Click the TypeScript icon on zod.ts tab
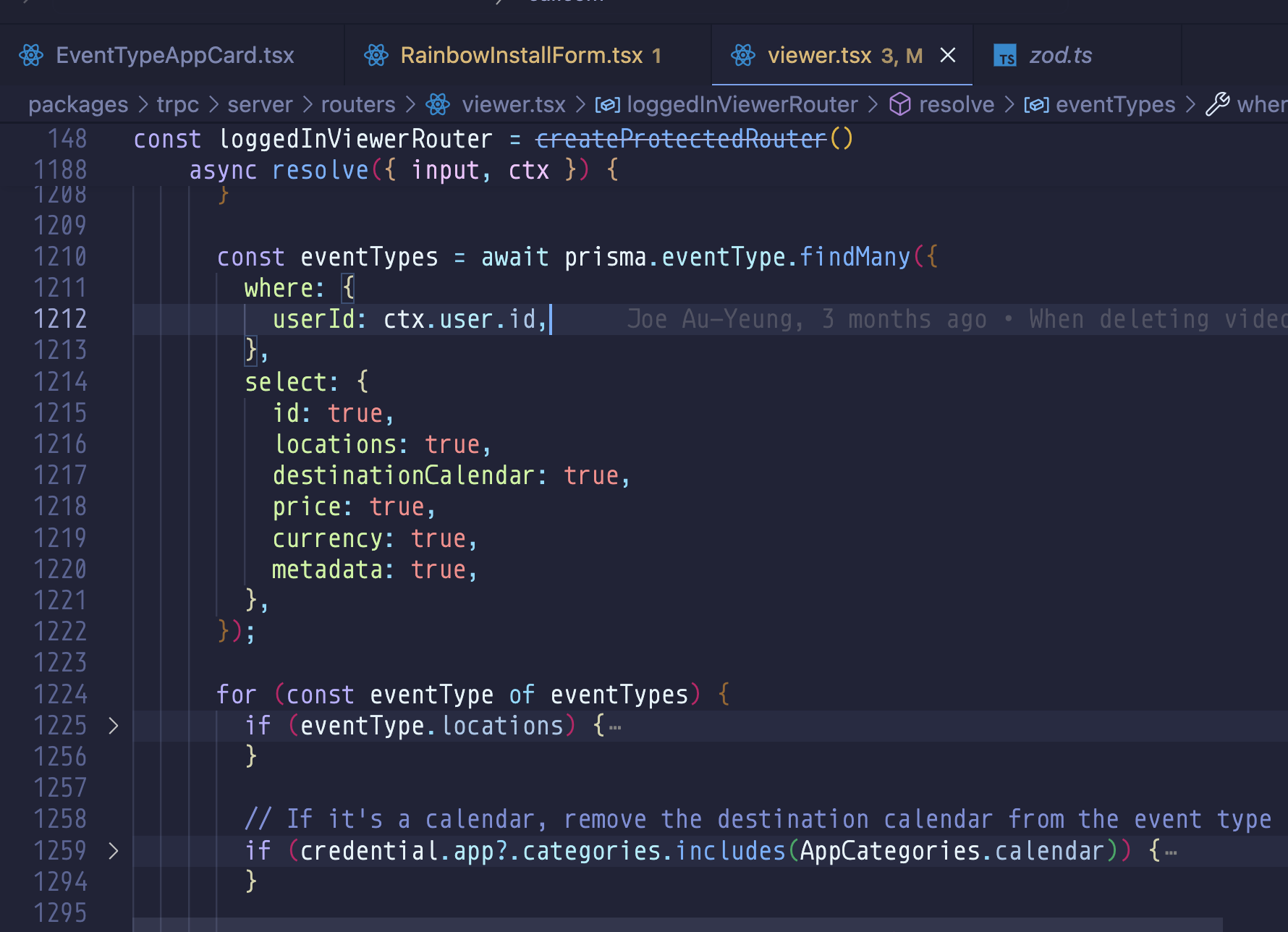Viewport: 1288px width, 932px height. click(1005, 54)
